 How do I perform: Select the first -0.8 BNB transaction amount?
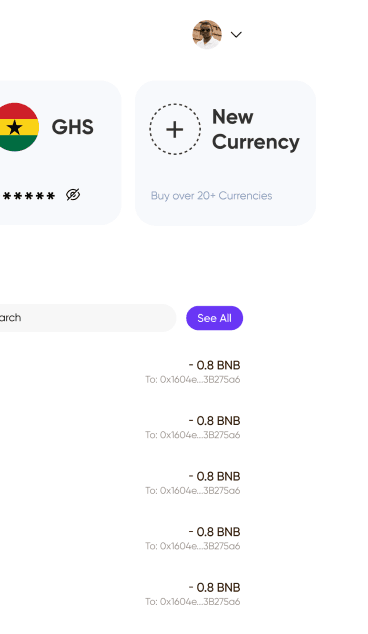(x=214, y=365)
